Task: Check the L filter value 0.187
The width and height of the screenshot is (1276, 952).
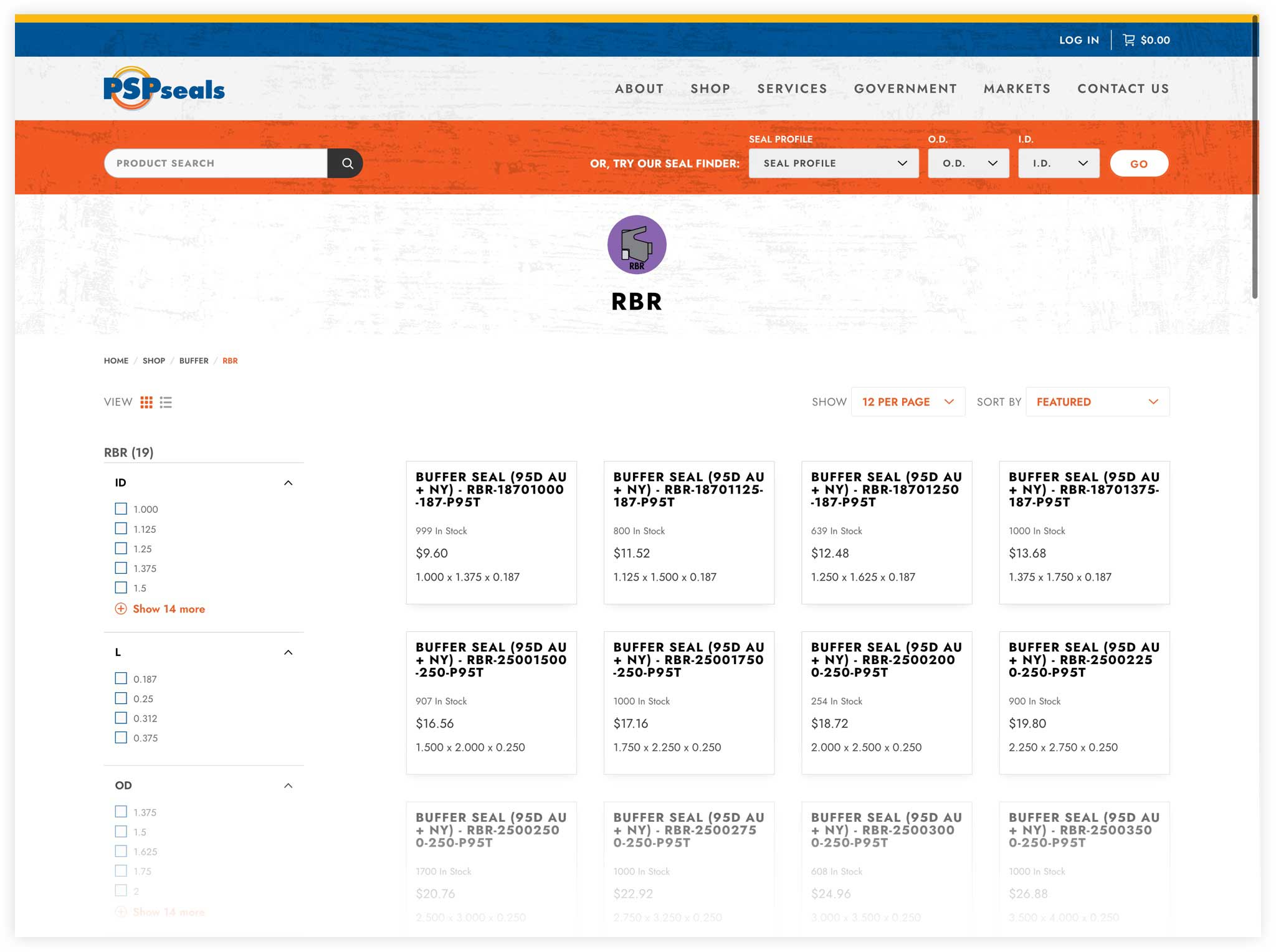Action: point(121,678)
